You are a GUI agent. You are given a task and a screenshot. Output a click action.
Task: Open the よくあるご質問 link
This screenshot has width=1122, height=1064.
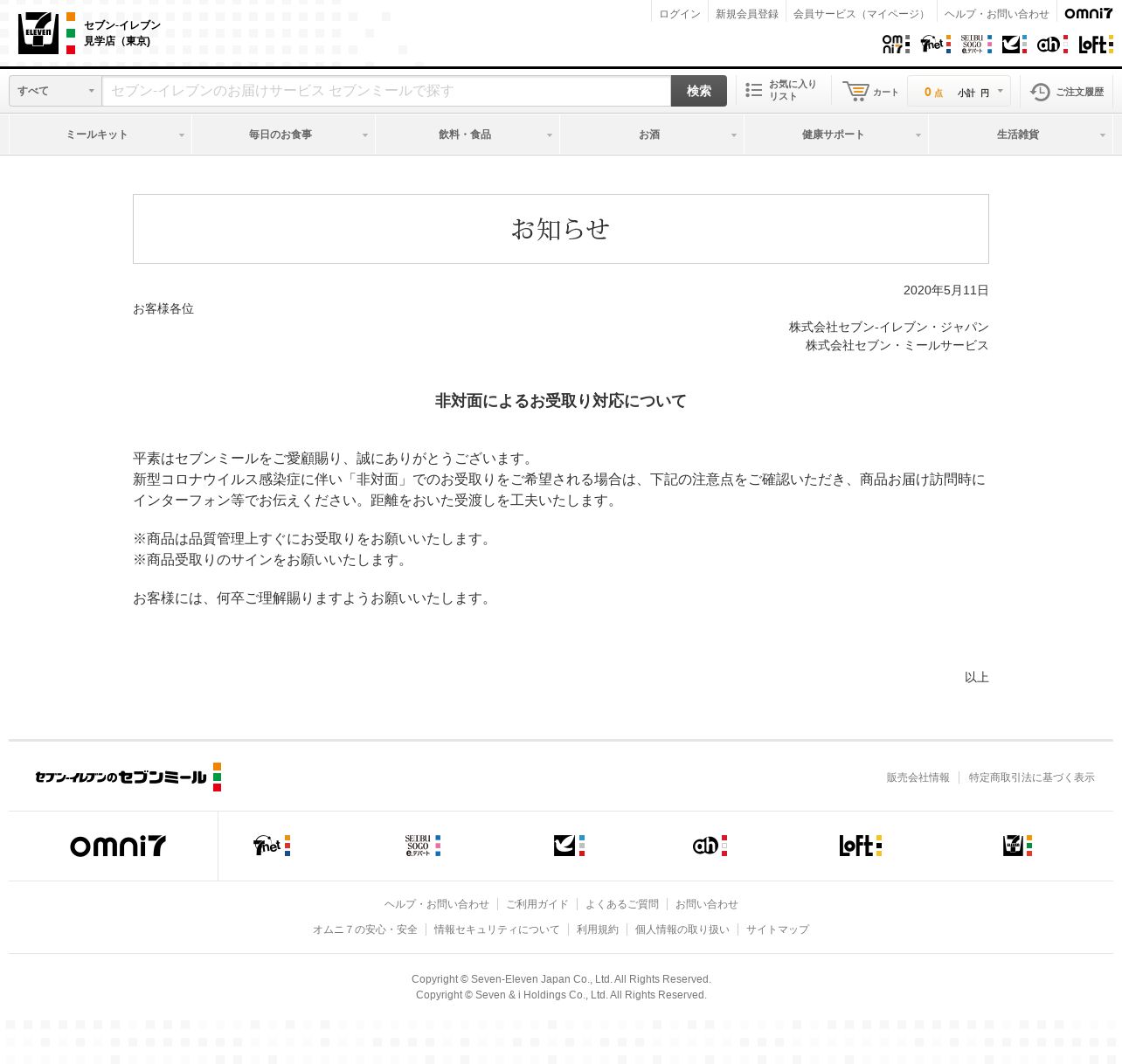tap(622, 904)
